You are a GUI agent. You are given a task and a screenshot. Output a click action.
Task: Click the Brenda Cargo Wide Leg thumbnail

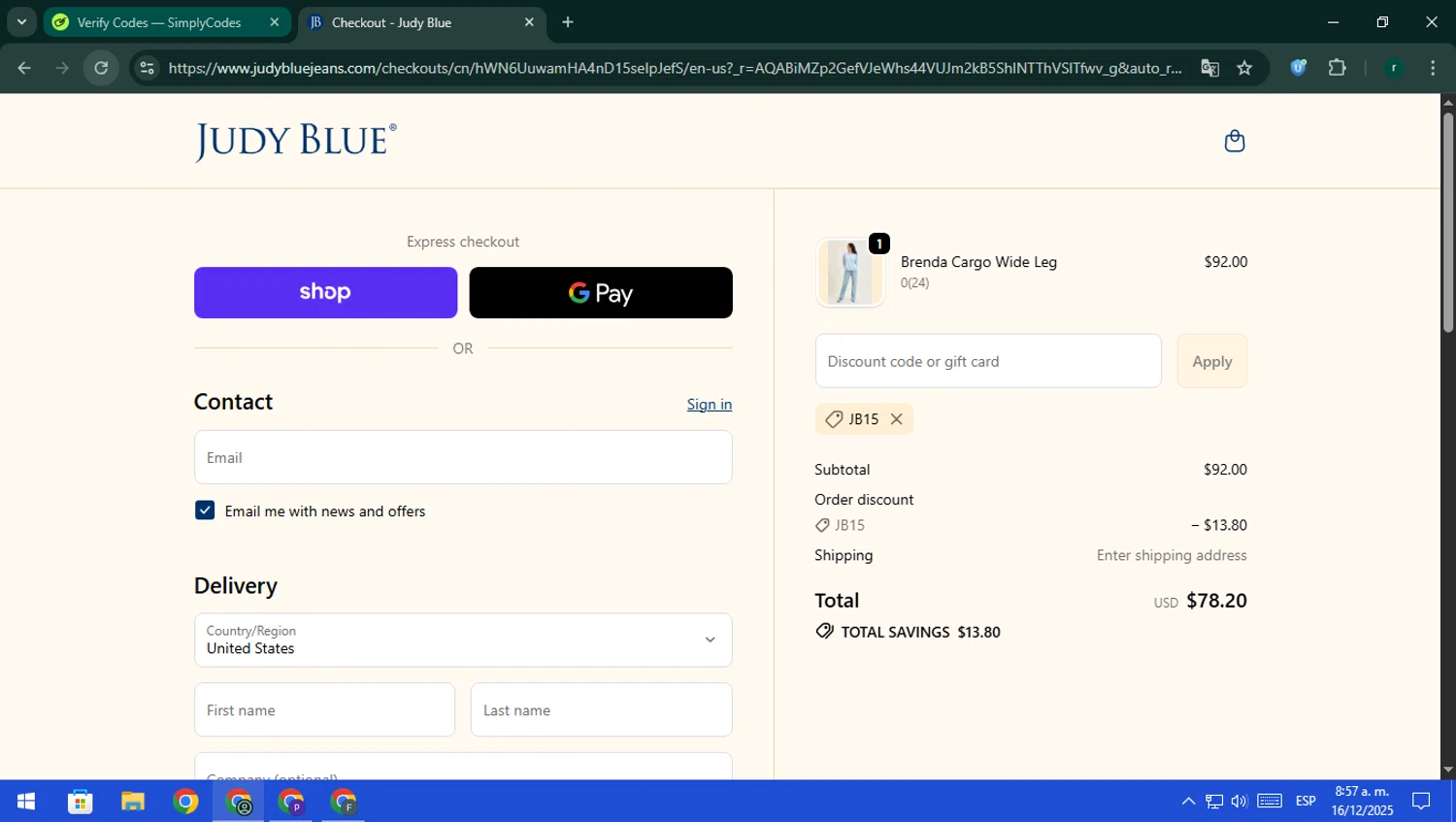850,273
